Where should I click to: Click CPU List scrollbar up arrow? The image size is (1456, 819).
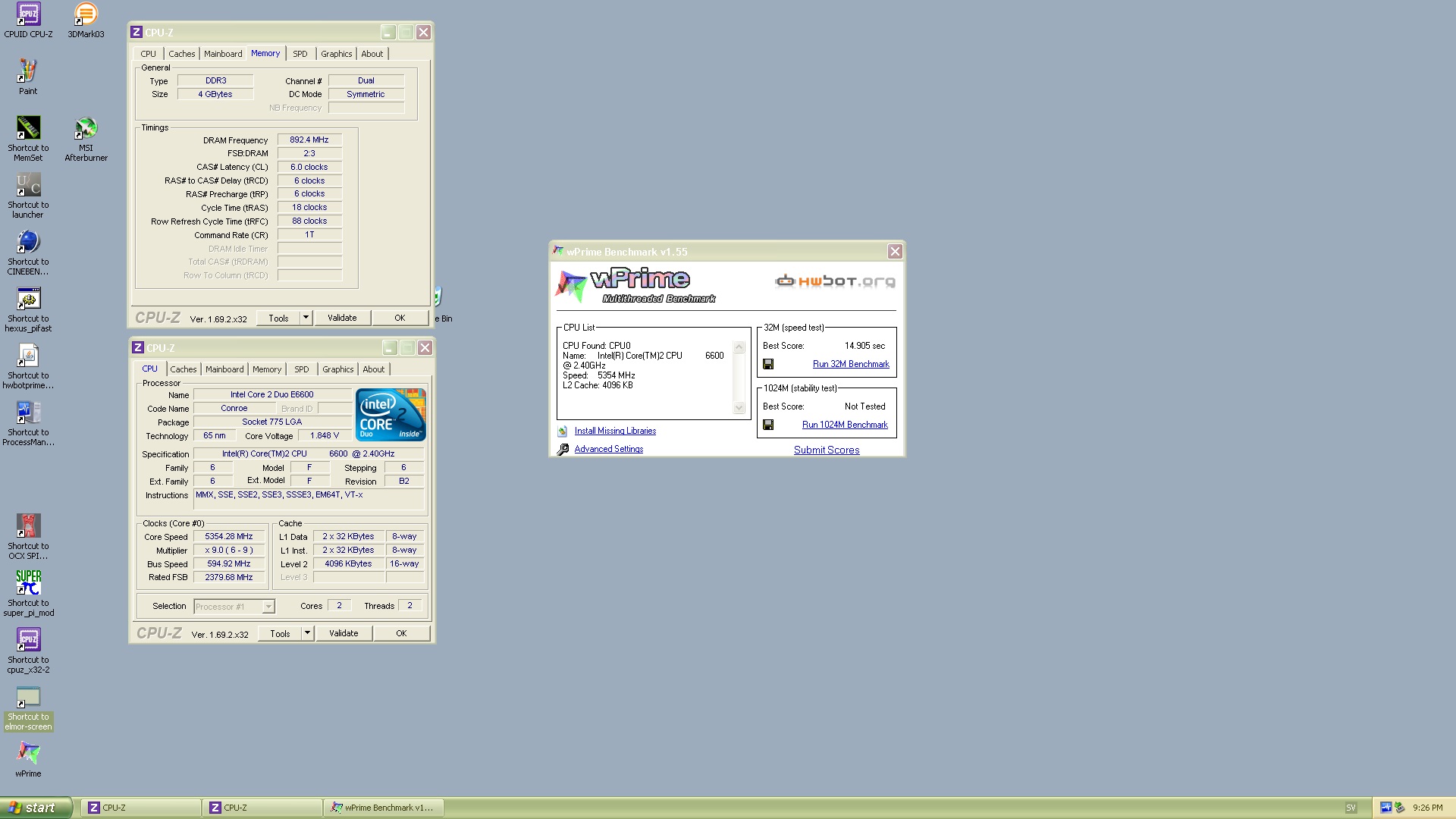739,347
